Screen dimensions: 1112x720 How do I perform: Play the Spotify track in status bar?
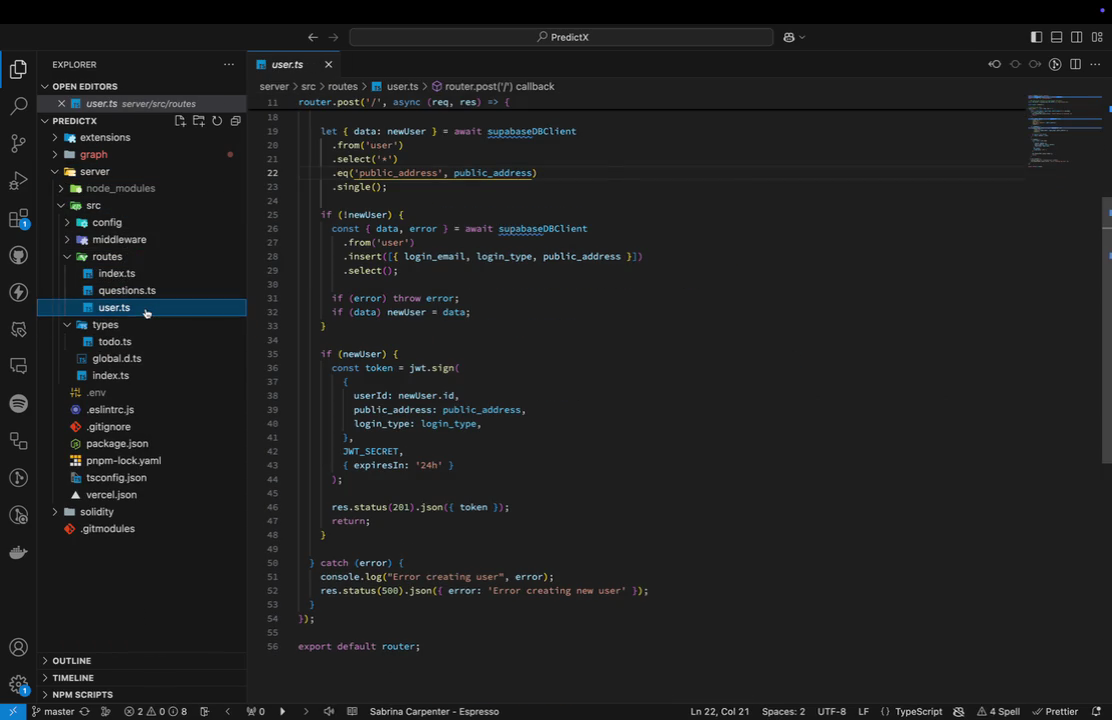click(282, 711)
